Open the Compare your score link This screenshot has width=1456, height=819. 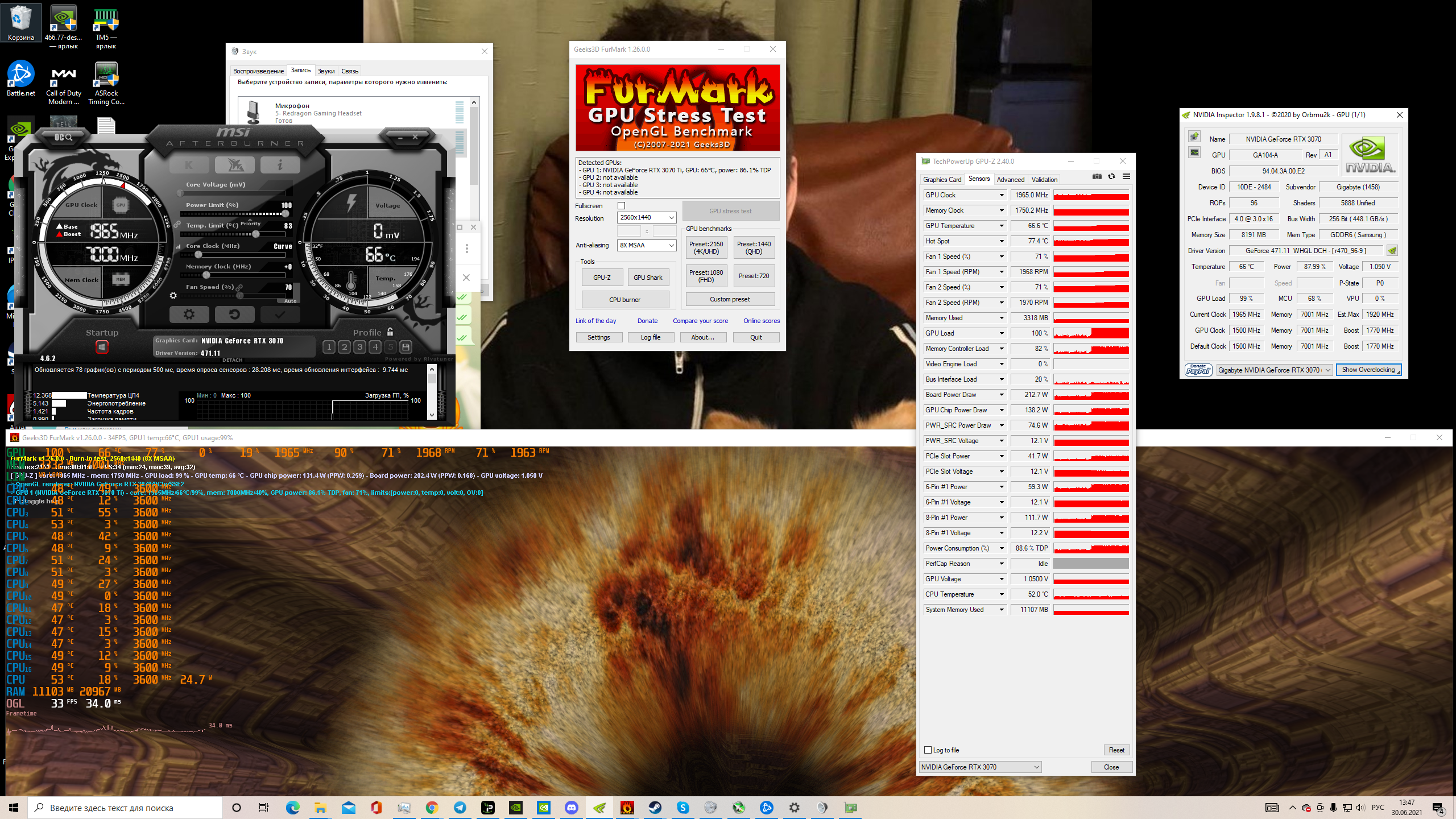click(700, 321)
